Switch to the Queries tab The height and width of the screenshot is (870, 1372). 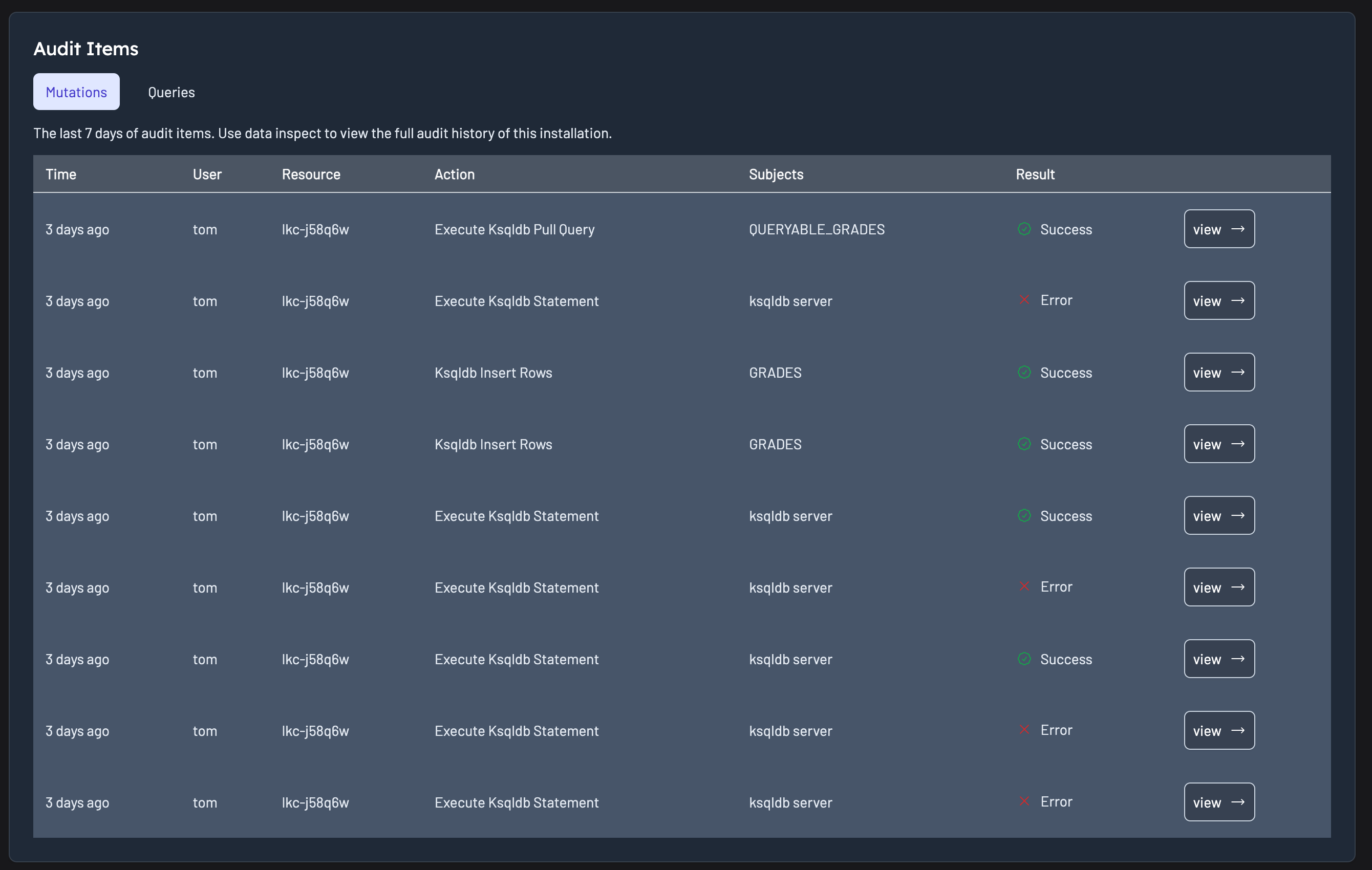(171, 92)
